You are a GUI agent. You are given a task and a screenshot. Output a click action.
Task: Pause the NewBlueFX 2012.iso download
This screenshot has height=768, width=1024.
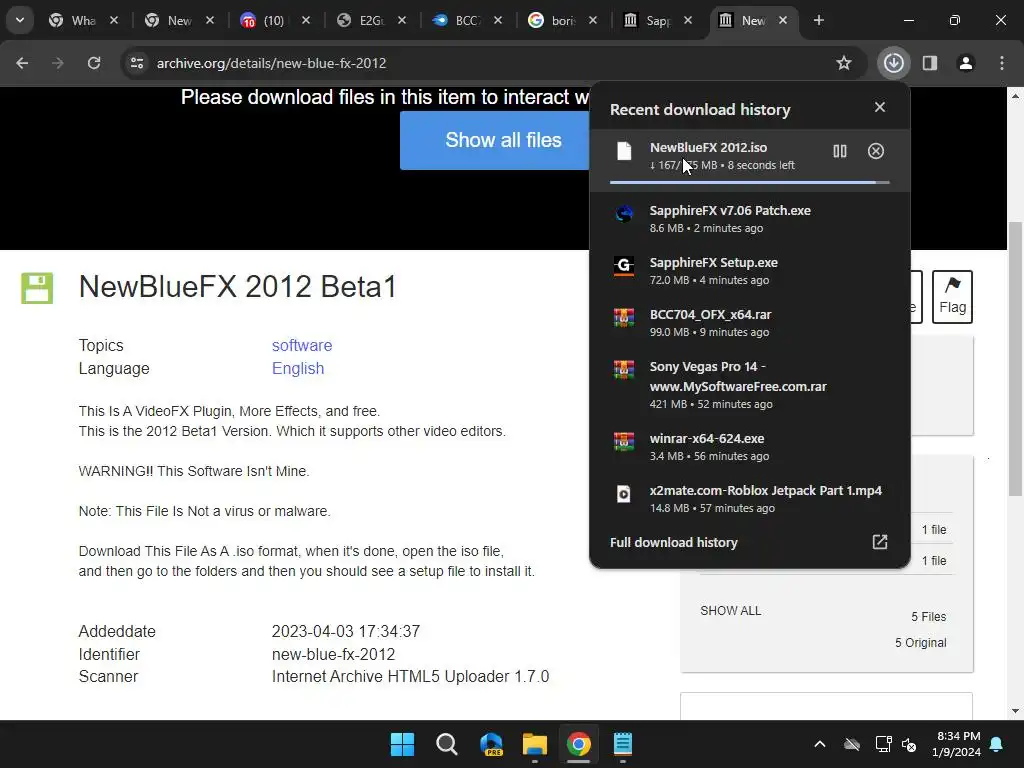[840, 152]
